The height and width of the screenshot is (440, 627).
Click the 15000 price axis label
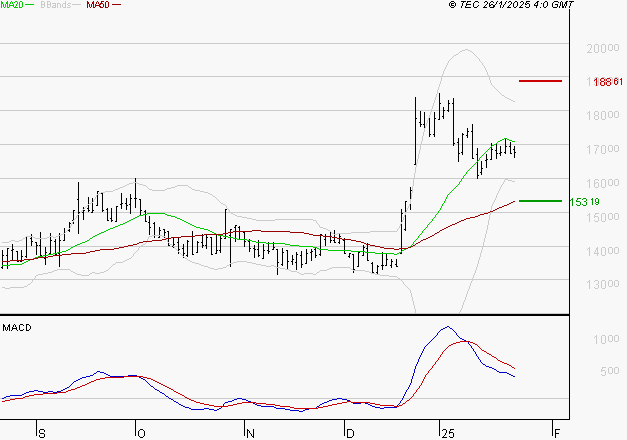coord(603,218)
